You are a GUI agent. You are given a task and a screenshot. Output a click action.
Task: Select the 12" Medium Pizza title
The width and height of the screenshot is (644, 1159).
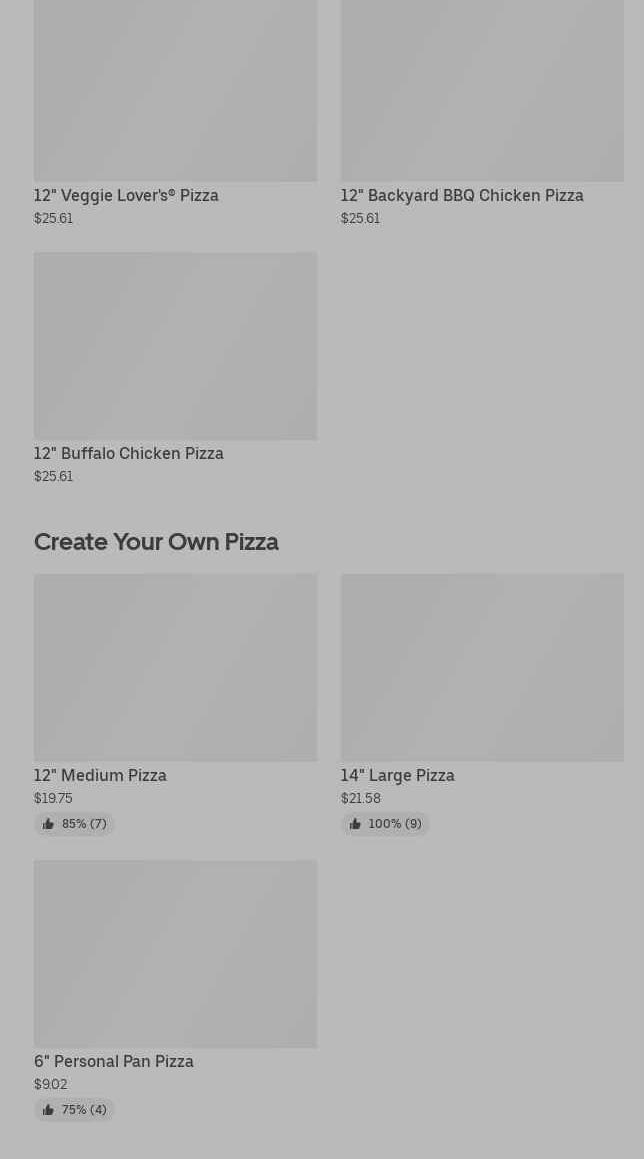[100, 776]
